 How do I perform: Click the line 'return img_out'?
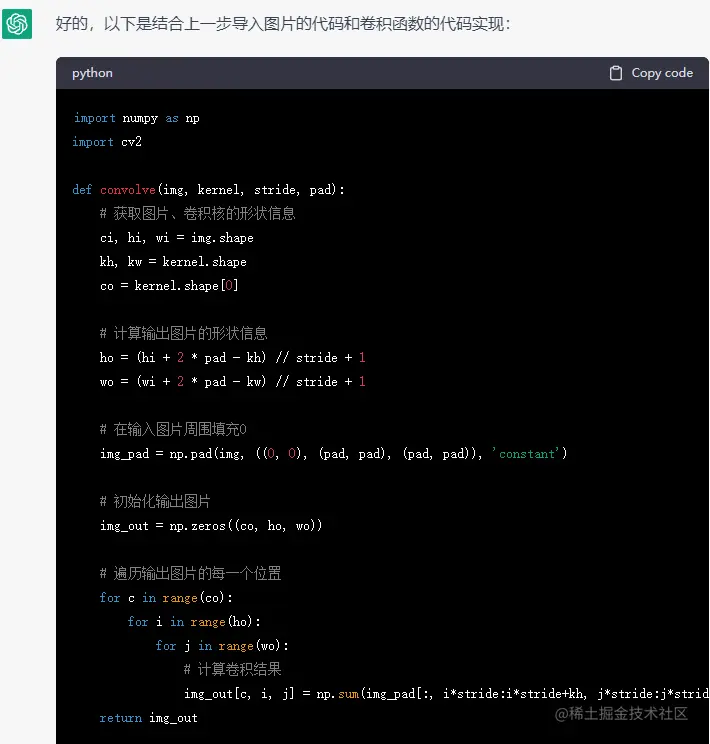click(x=149, y=718)
